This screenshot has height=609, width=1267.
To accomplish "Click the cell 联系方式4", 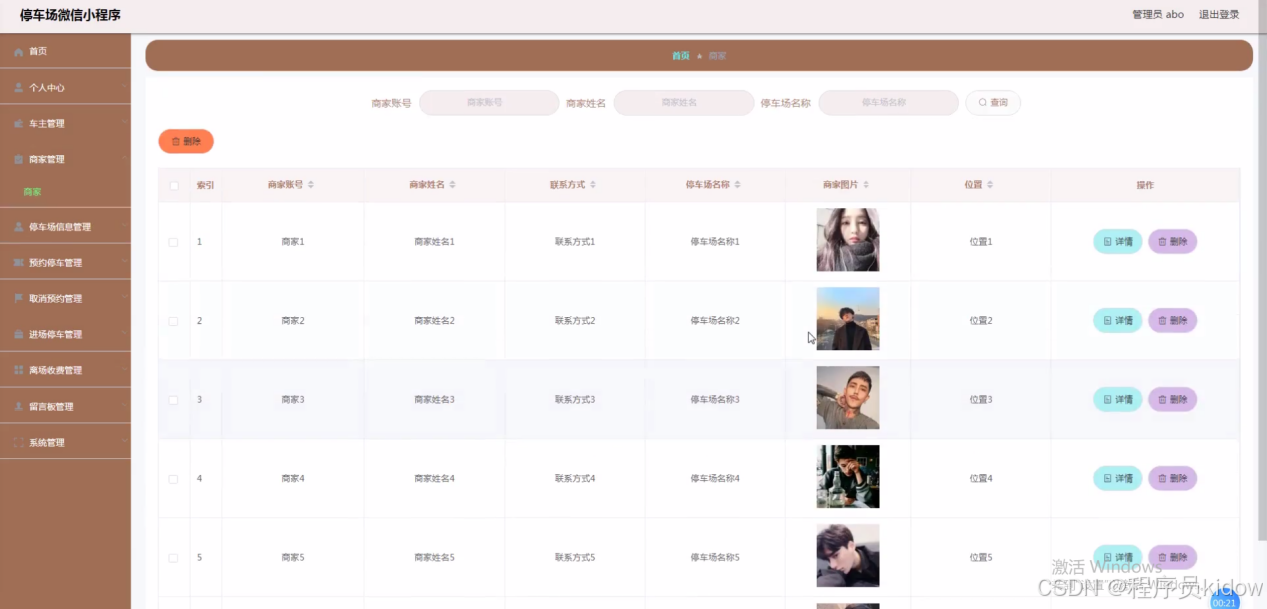I will point(575,479).
